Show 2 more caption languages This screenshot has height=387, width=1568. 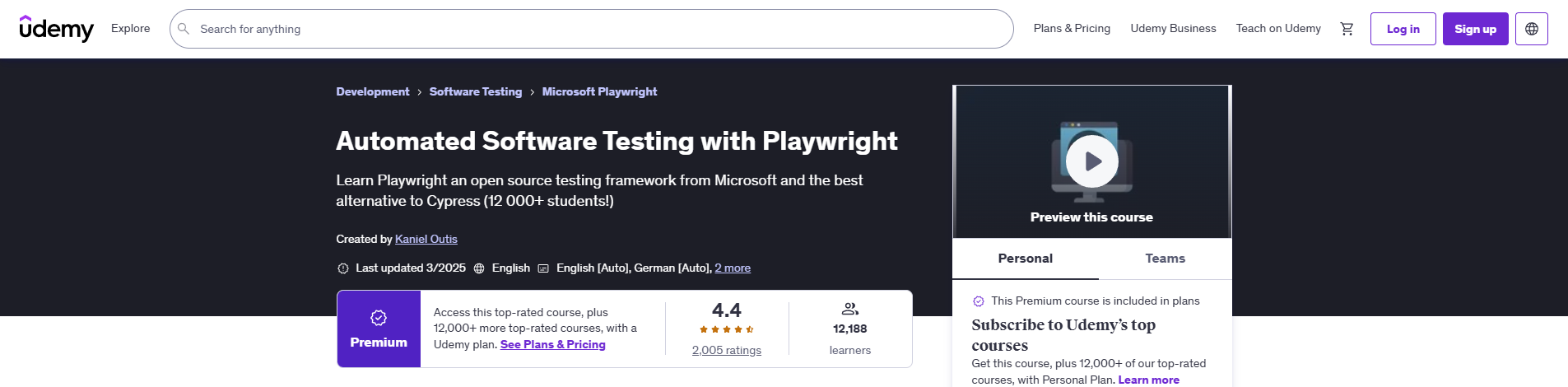point(733,268)
